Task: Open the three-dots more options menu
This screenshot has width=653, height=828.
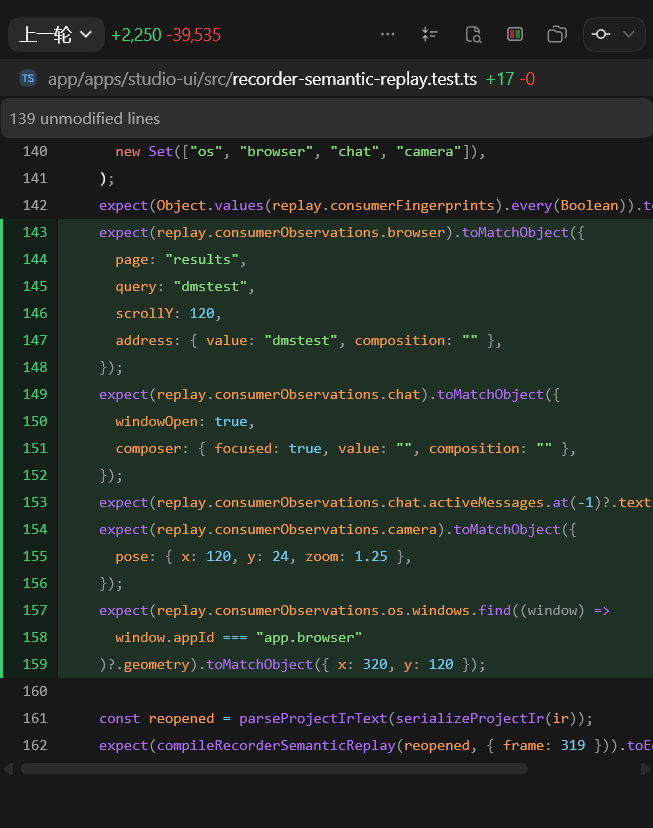Action: click(x=387, y=34)
